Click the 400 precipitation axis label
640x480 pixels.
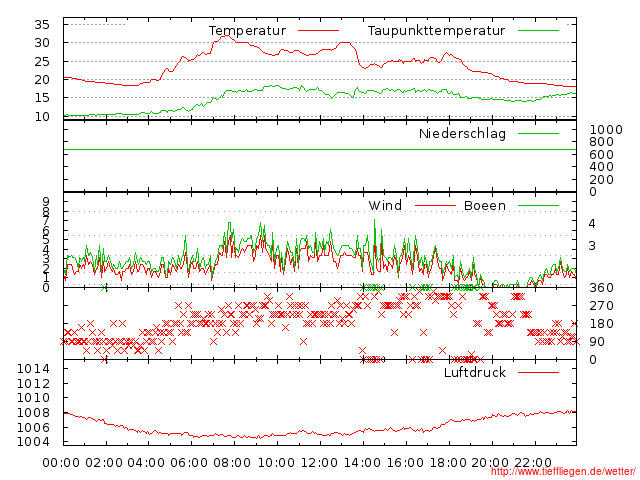coord(602,167)
